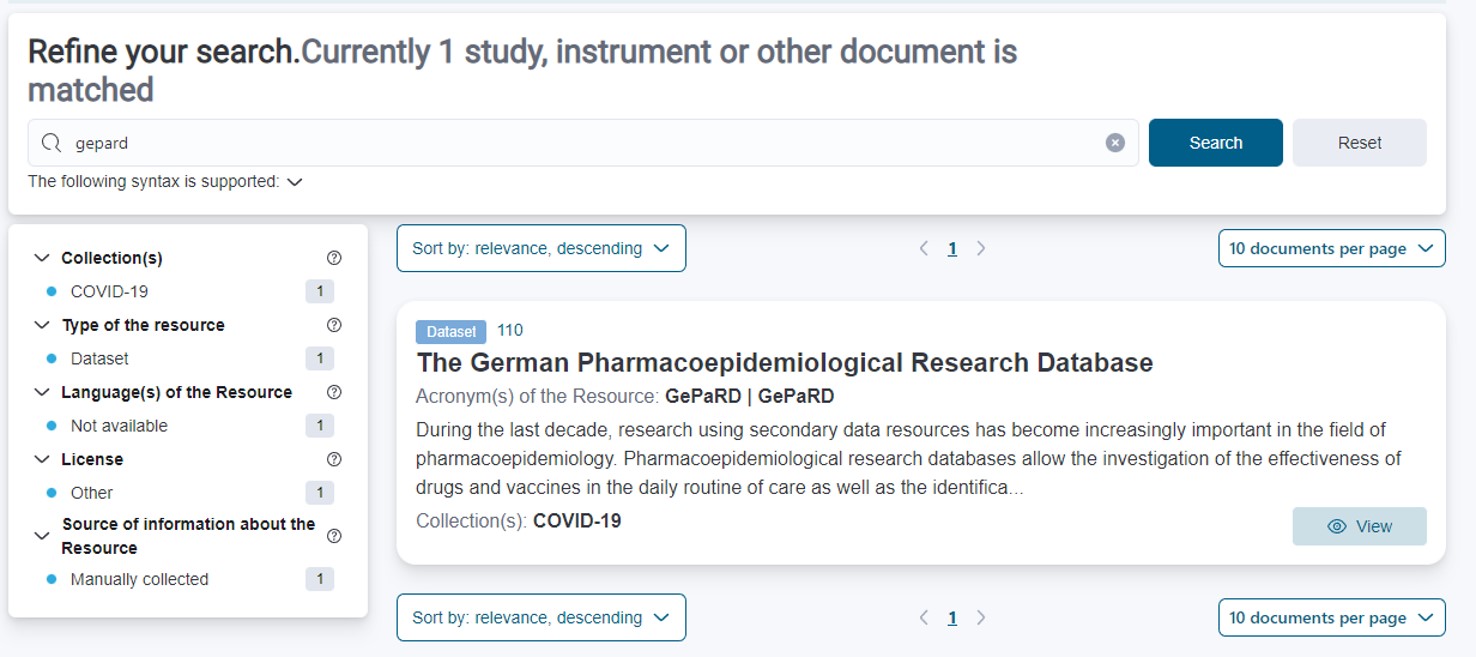Screen dimensions: 1476x657
Task: Open top Sort by relevance dropdown
Action: [x=541, y=248]
